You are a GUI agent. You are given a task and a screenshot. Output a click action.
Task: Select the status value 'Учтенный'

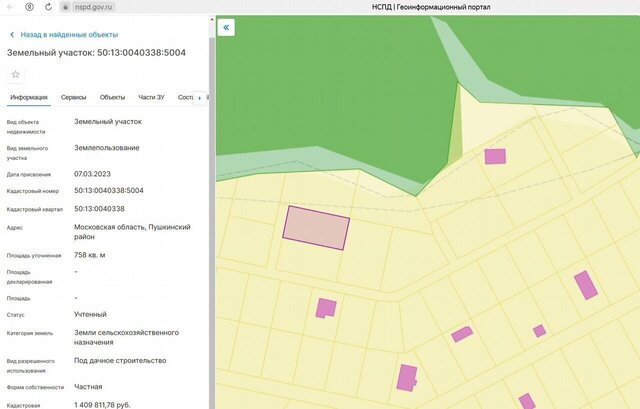tap(90, 315)
